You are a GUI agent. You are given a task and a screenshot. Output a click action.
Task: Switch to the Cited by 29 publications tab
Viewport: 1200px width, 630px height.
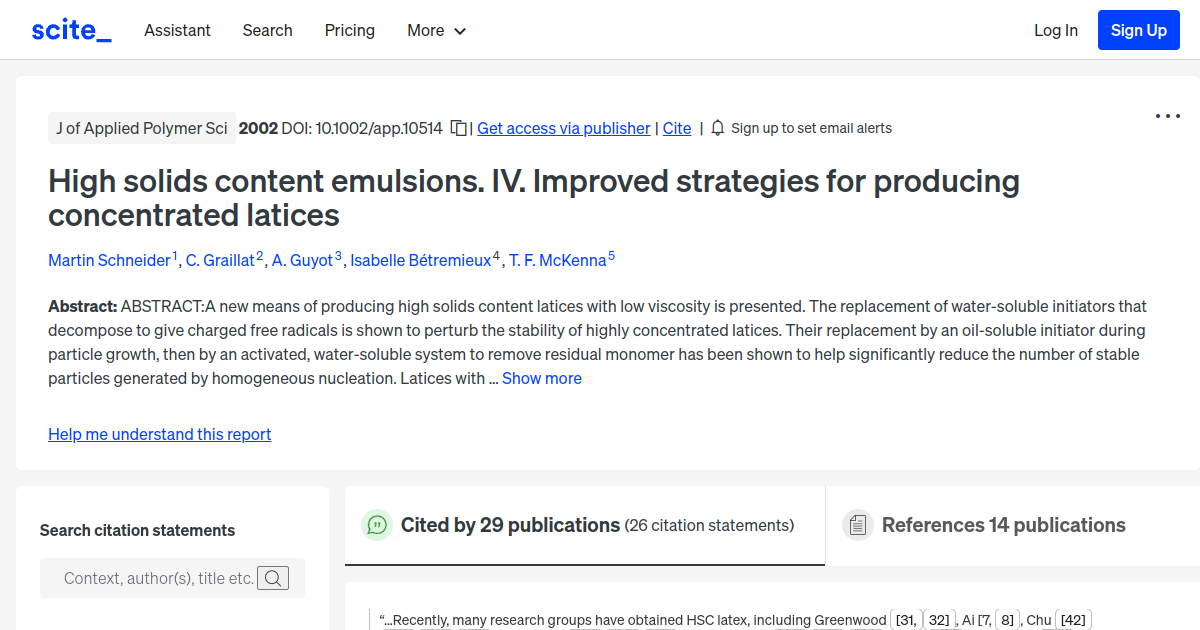[508, 524]
